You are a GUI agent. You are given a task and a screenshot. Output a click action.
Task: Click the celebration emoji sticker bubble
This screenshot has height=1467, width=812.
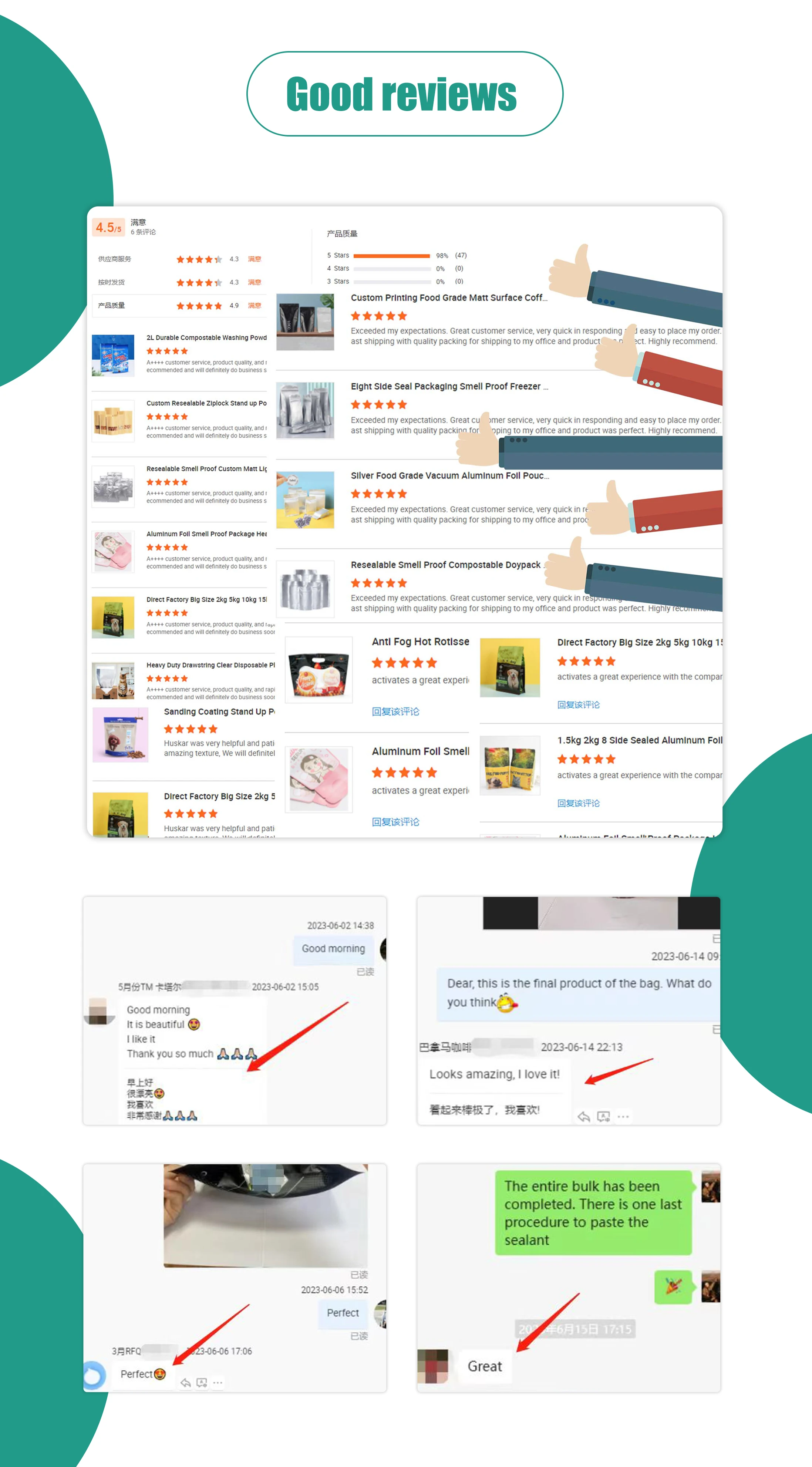click(673, 1287)
